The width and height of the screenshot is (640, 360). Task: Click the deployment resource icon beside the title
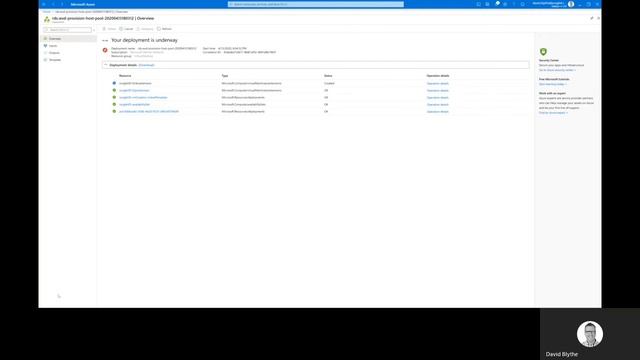(x=47, y=19)
